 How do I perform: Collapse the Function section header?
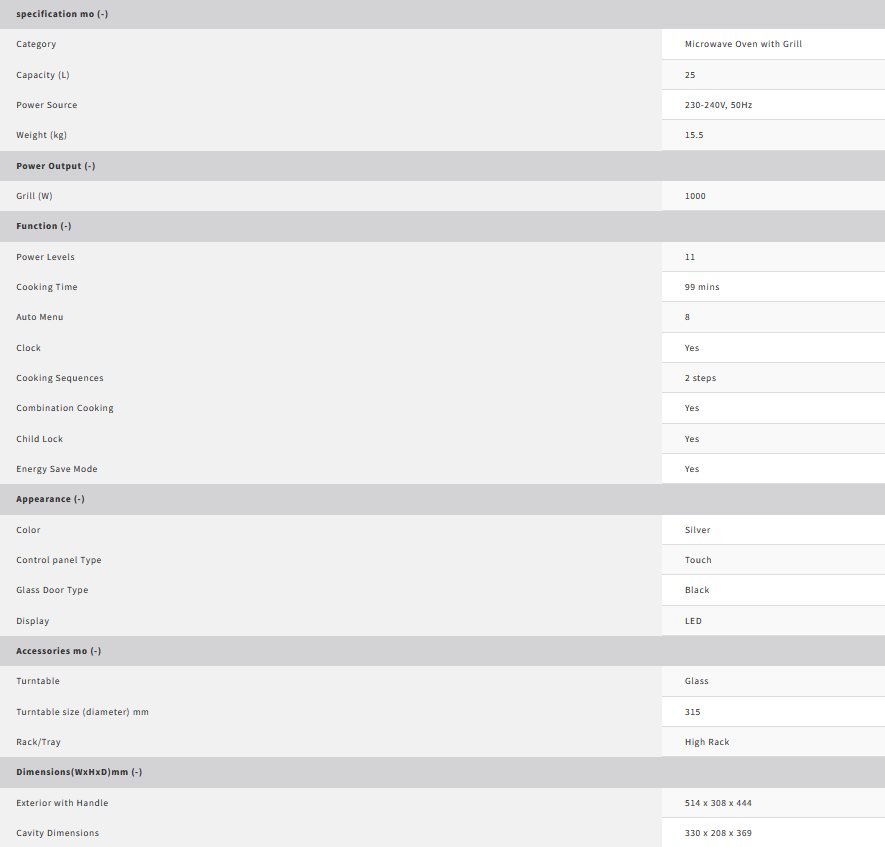[43, 226]
